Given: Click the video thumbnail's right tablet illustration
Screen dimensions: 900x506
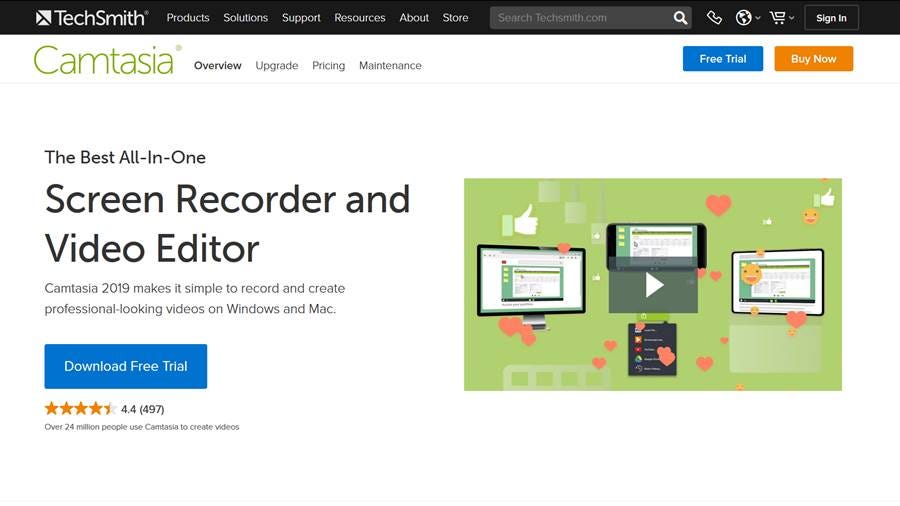Looking at the screenshot, I should tap(778, 282).
